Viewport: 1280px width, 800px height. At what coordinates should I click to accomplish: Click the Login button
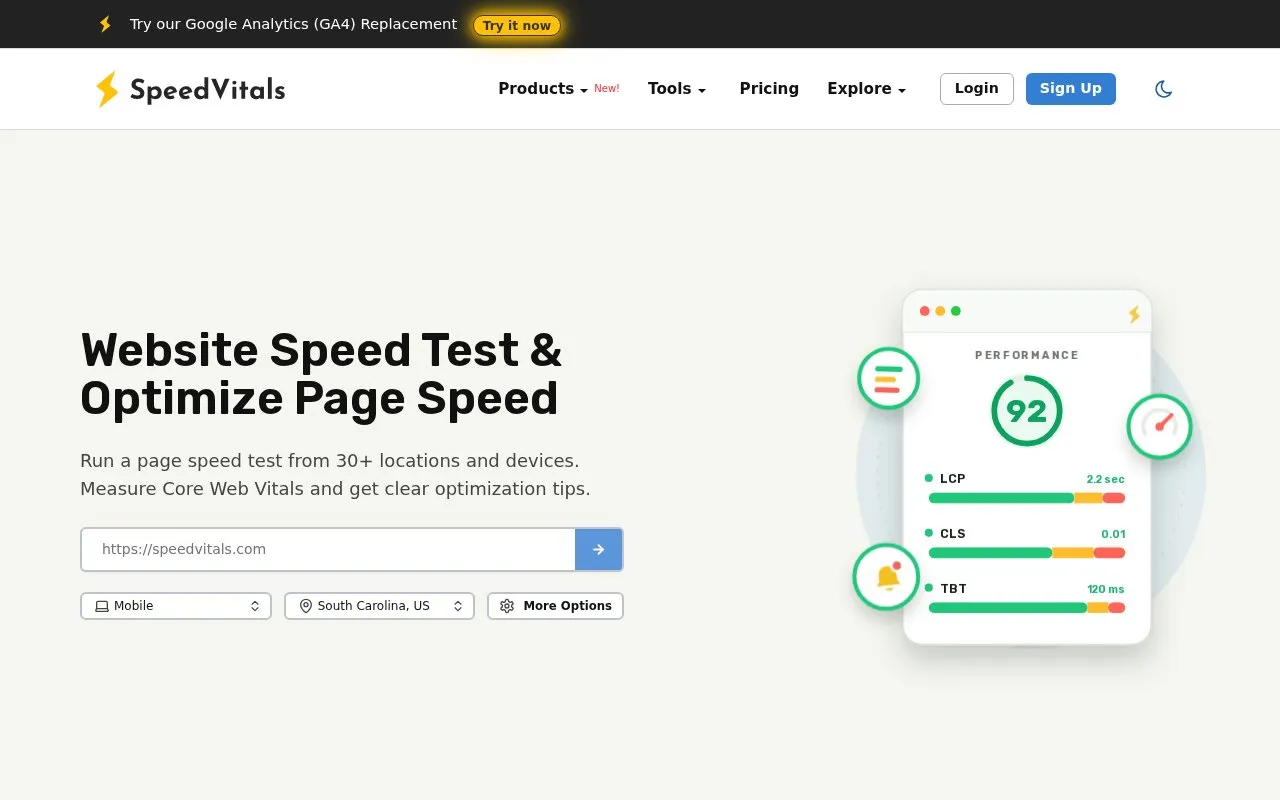click(x=977, y=89)
